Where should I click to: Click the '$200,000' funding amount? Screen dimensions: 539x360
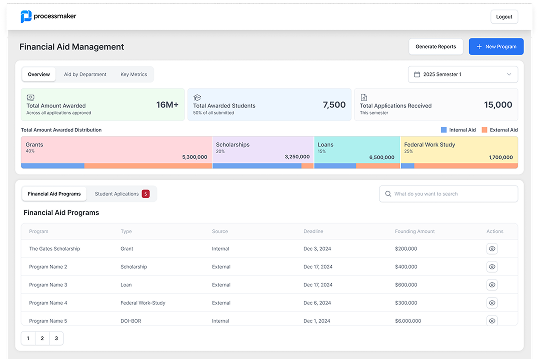(406, 249)
